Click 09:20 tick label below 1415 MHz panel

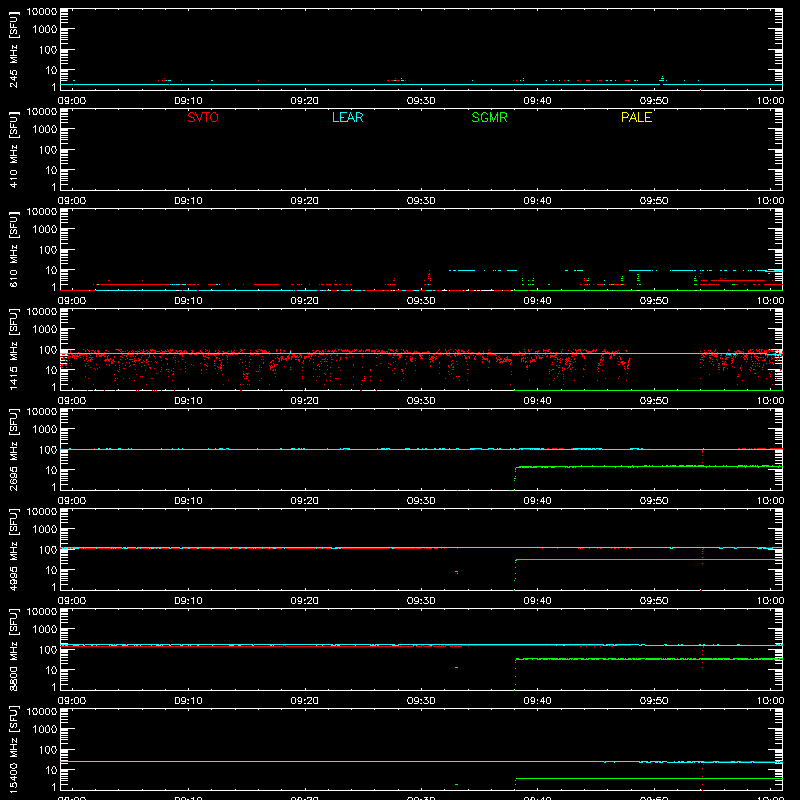305,401
